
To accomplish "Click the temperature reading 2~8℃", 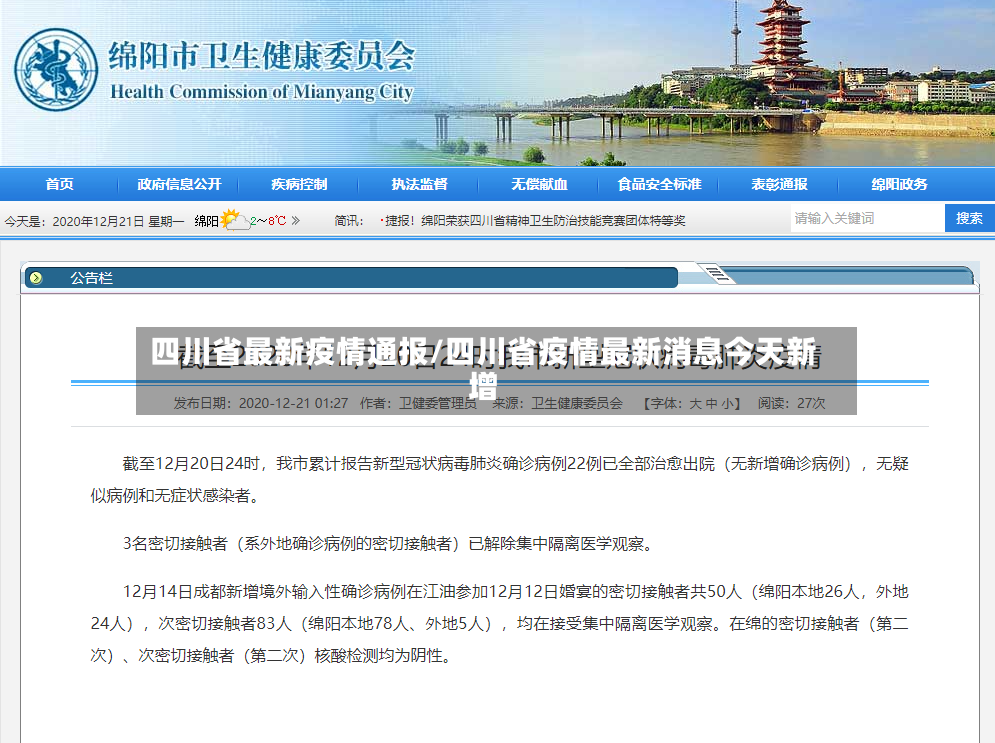I will tap(268, 221).
